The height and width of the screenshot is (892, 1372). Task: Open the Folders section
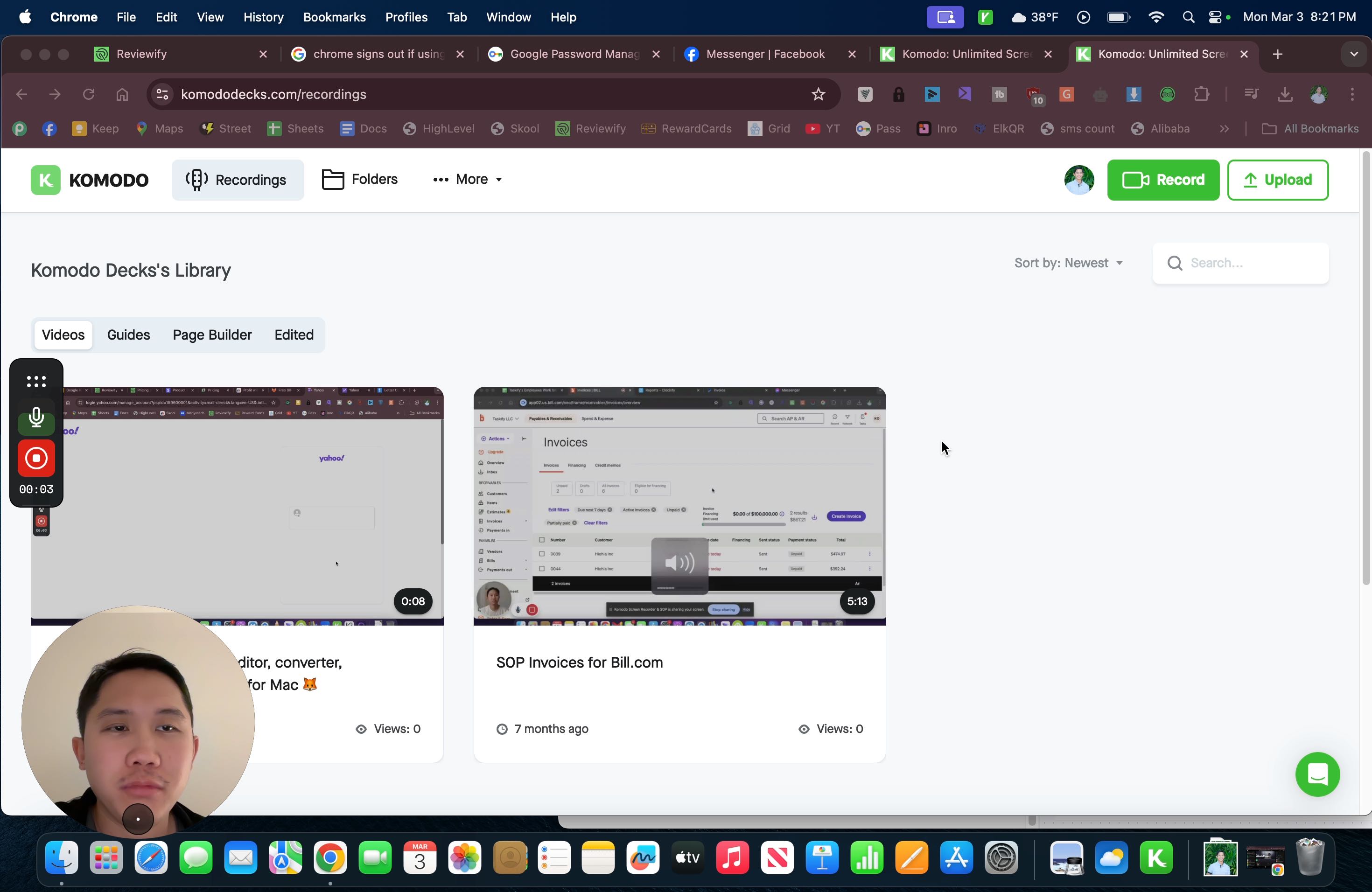coord(360,179)
